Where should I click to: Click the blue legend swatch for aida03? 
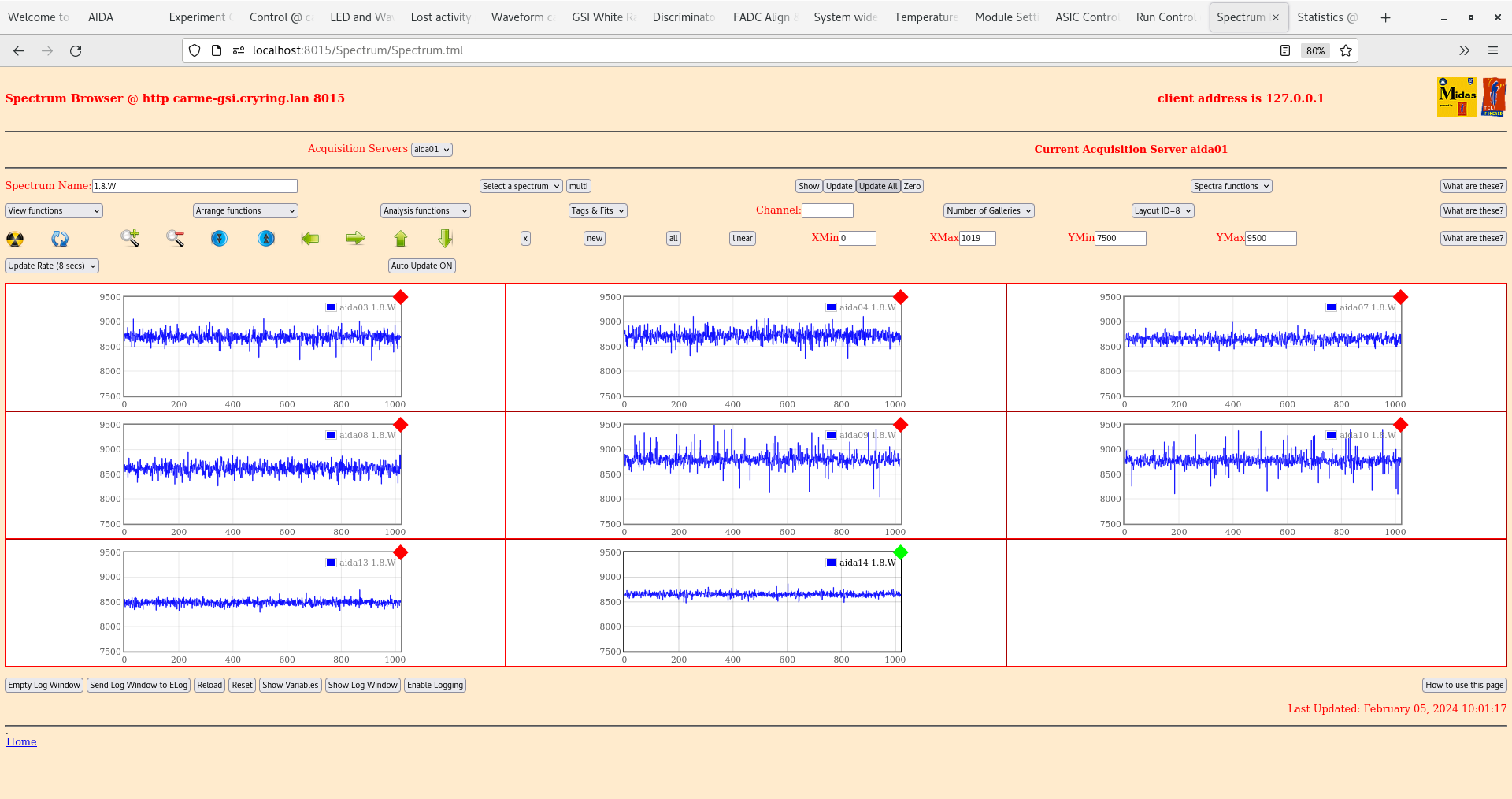pos(332,307)
